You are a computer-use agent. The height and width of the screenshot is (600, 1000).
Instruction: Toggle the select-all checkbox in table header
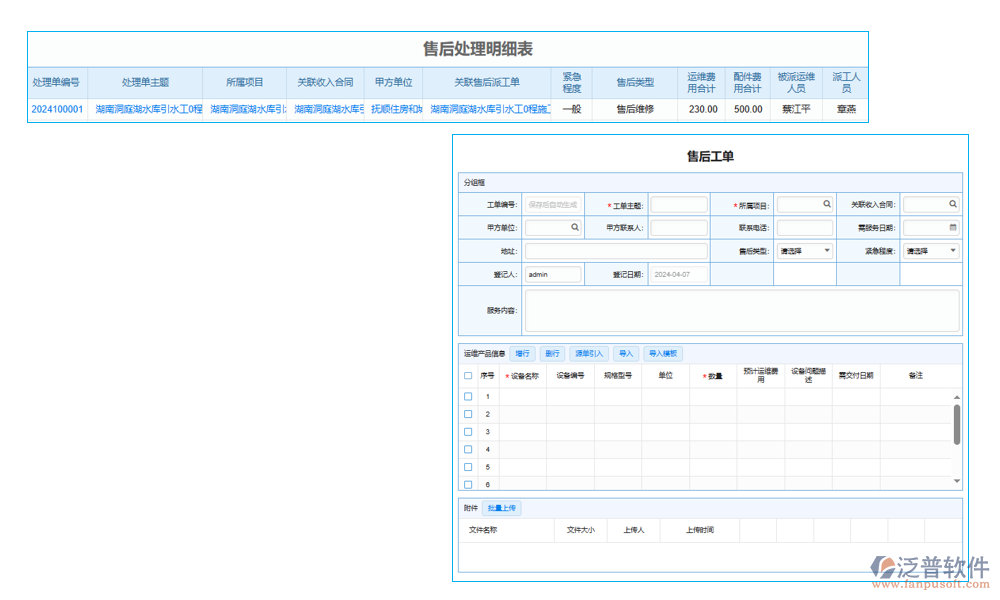coord(468,376)
